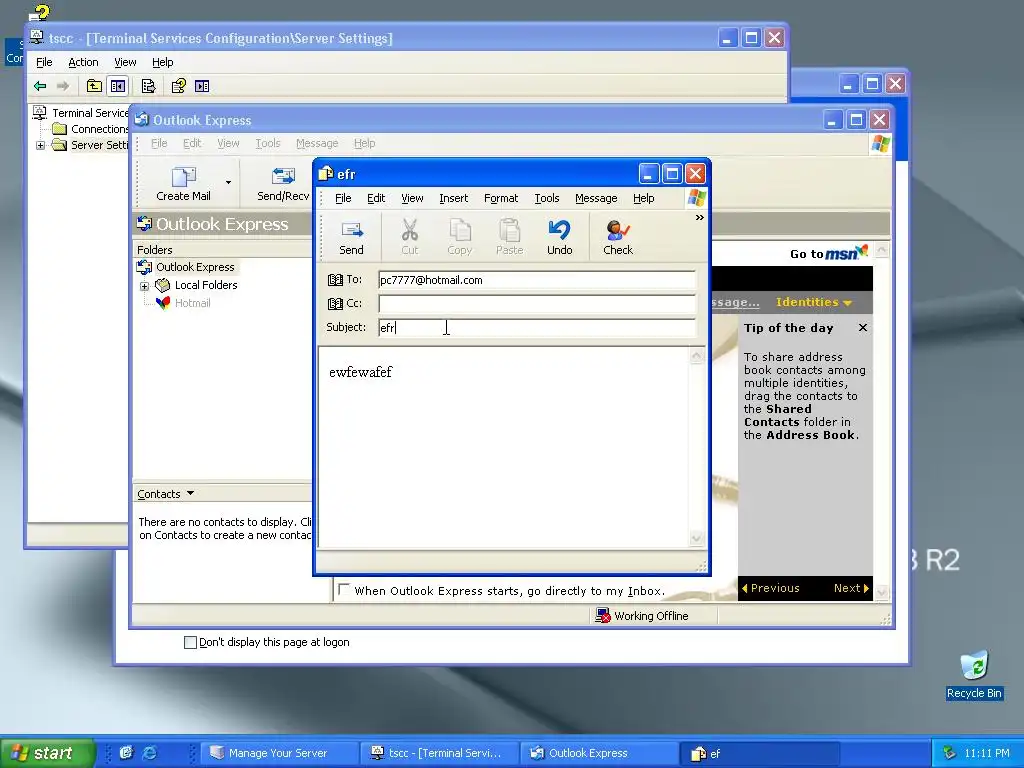Open Recycle Bin on desktop

[974, 675]
